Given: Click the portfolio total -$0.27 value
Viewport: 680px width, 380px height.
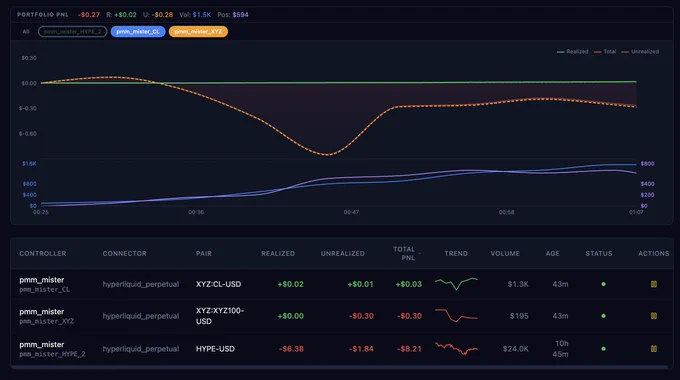Looking at the screenshot, I should coord(89,15).
